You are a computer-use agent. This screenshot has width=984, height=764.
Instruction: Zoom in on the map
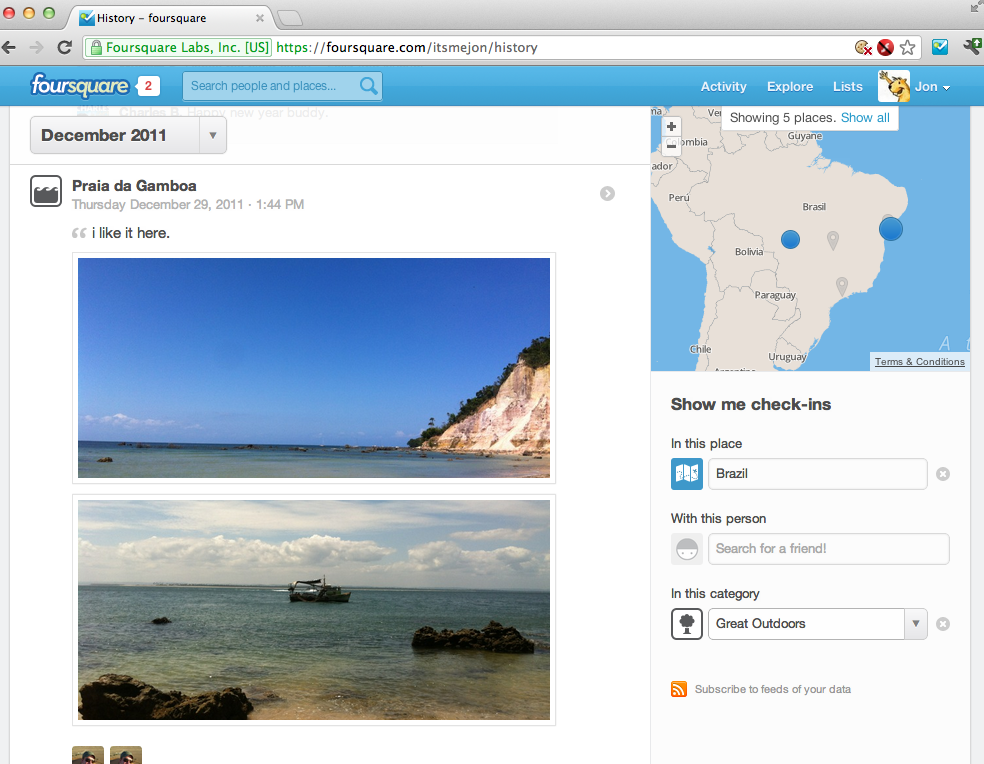coord(671,127)
